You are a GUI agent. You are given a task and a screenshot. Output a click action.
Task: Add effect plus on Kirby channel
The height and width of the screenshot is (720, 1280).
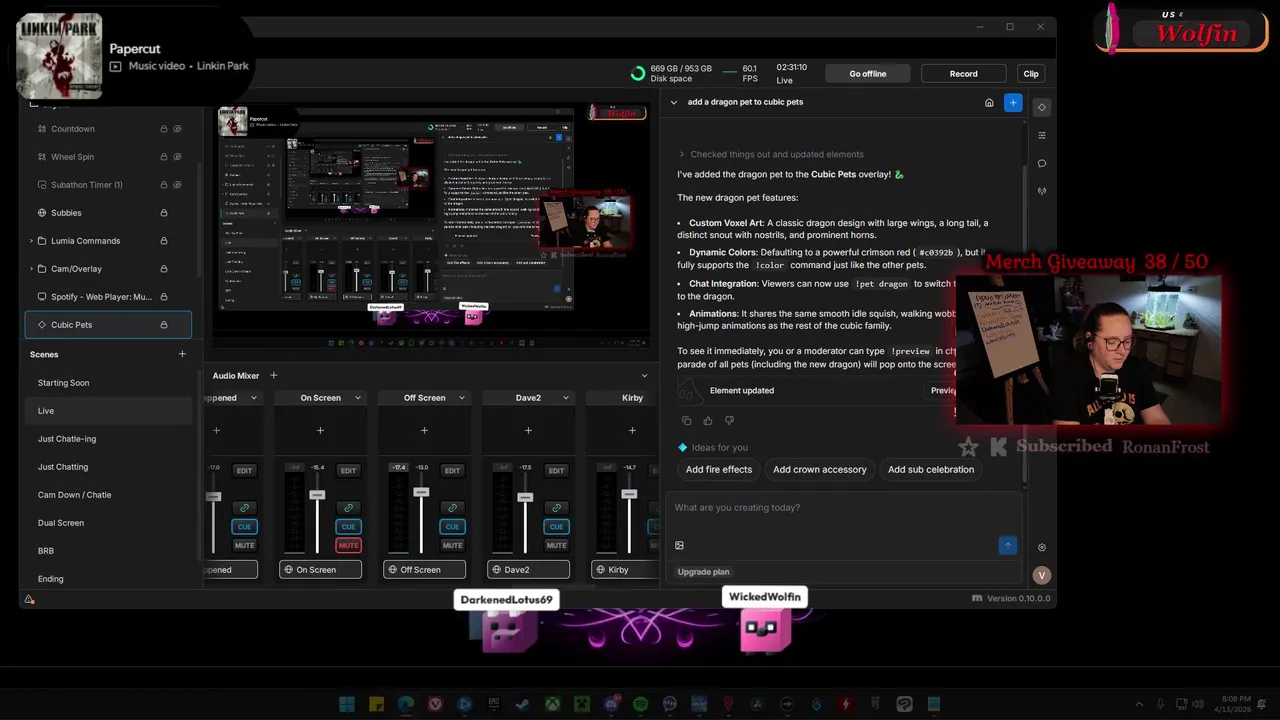(632, 431)
